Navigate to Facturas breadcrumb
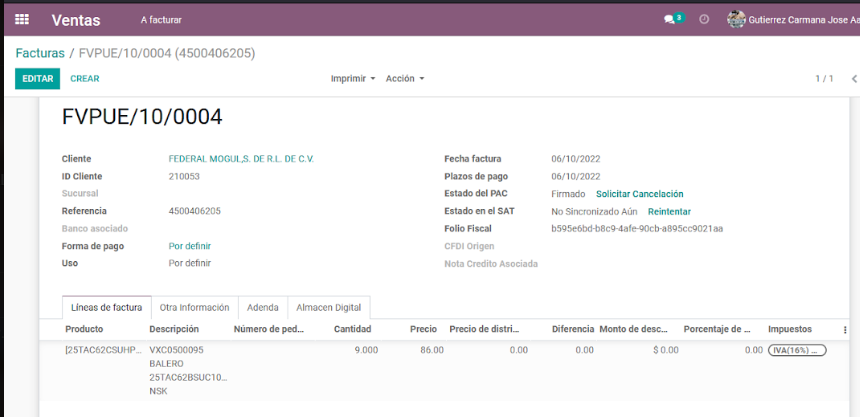The width and height of the screenshot is (860, 417). (x=40, y=53)
